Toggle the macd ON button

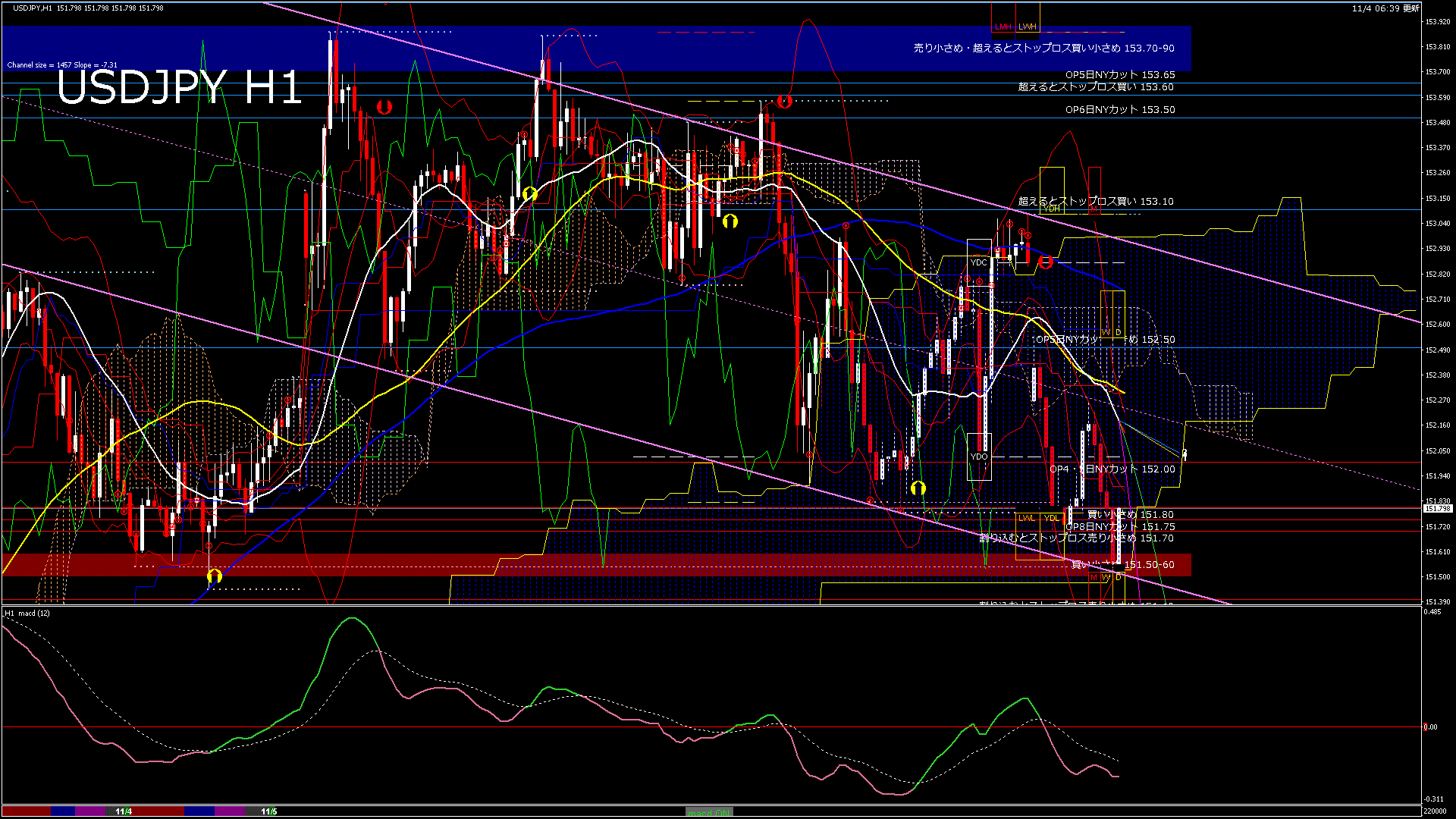(x=709, y=812)
